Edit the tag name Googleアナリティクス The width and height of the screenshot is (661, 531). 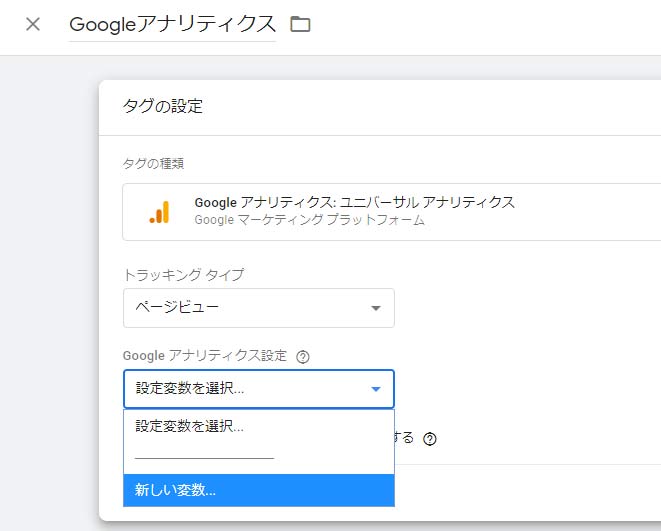(172, 24)
